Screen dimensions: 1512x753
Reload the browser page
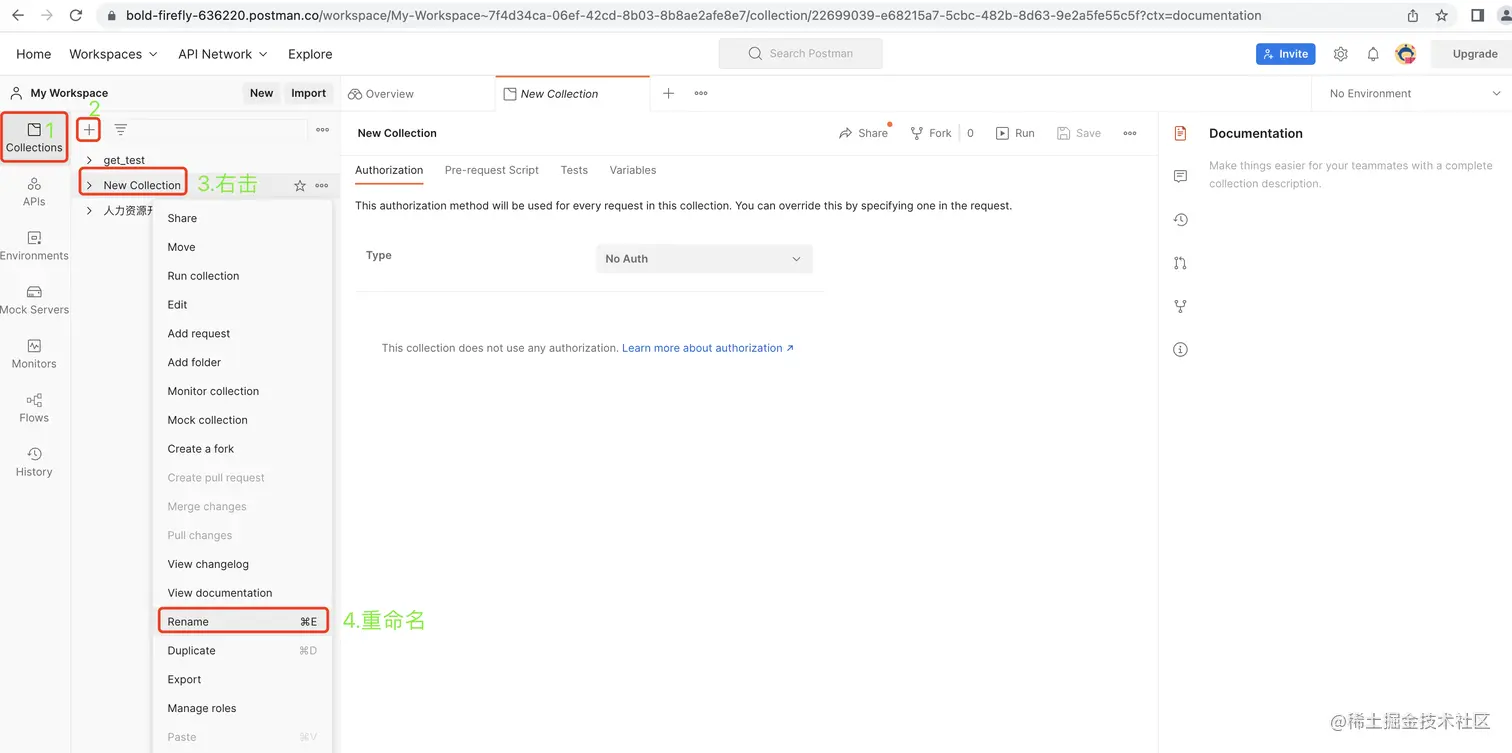point(76,16)
